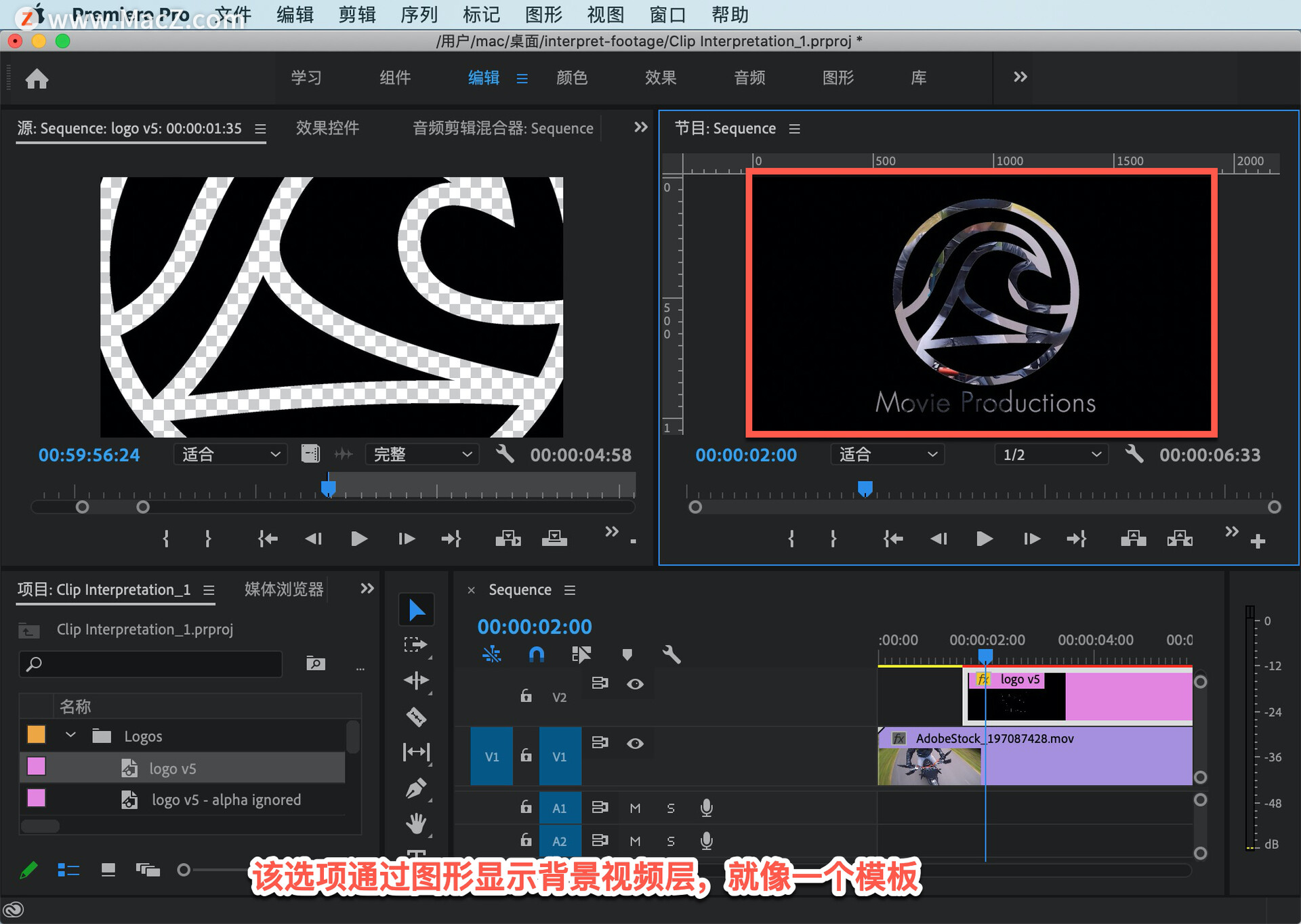1301x924 pixels.
Task: Select the Razor tool
Action: coord(416,716)
